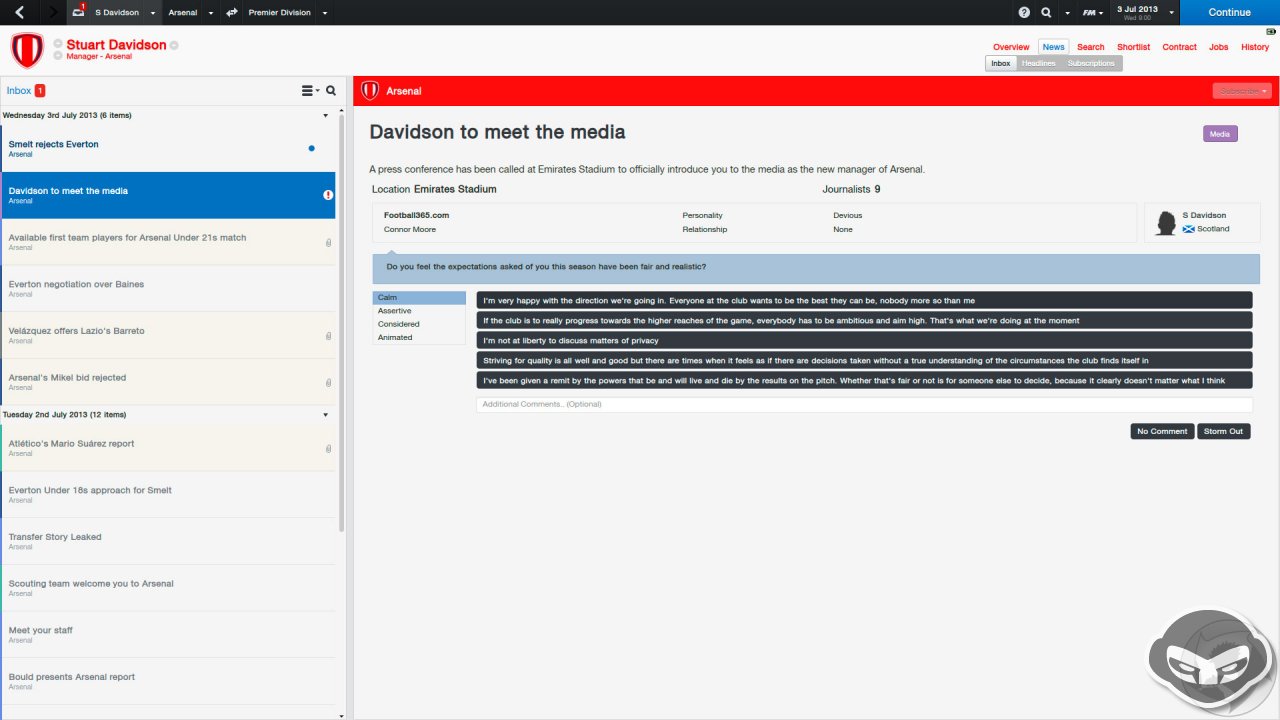Click paperclip on Available first team players item
1280x720 pixels.
pyautogui.click(x=328, y=243)
